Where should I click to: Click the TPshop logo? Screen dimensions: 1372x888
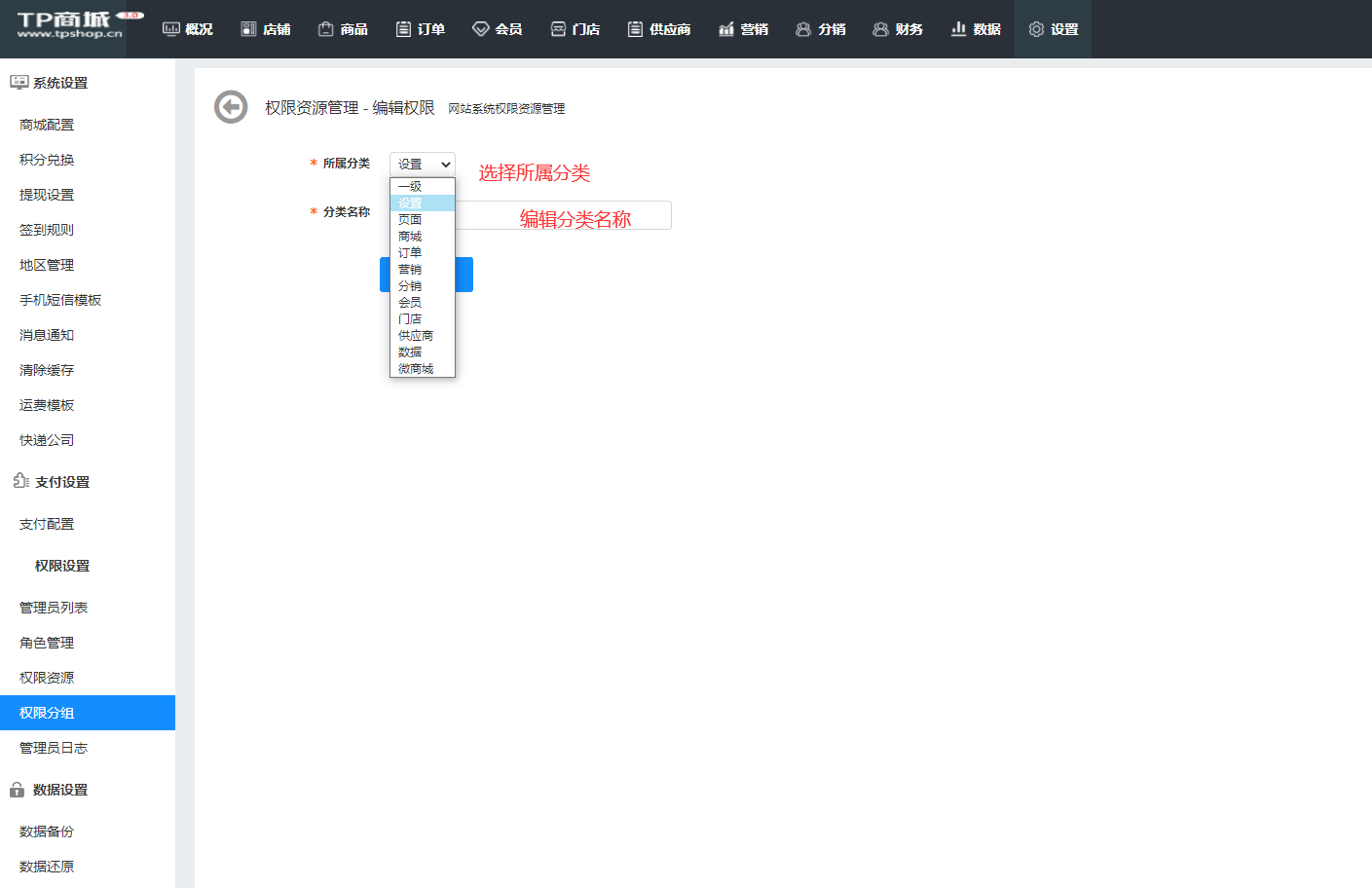point(71,25)
